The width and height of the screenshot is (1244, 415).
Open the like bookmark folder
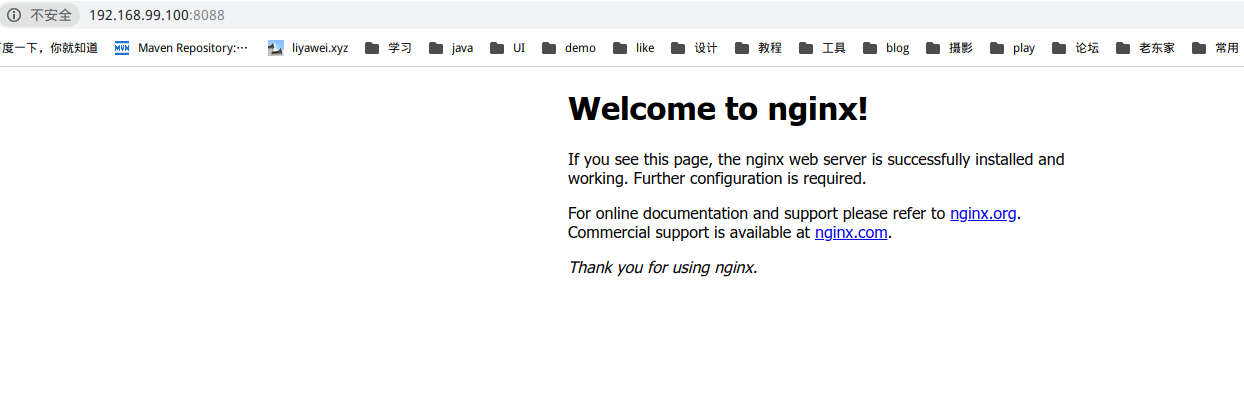coord(634,47)
